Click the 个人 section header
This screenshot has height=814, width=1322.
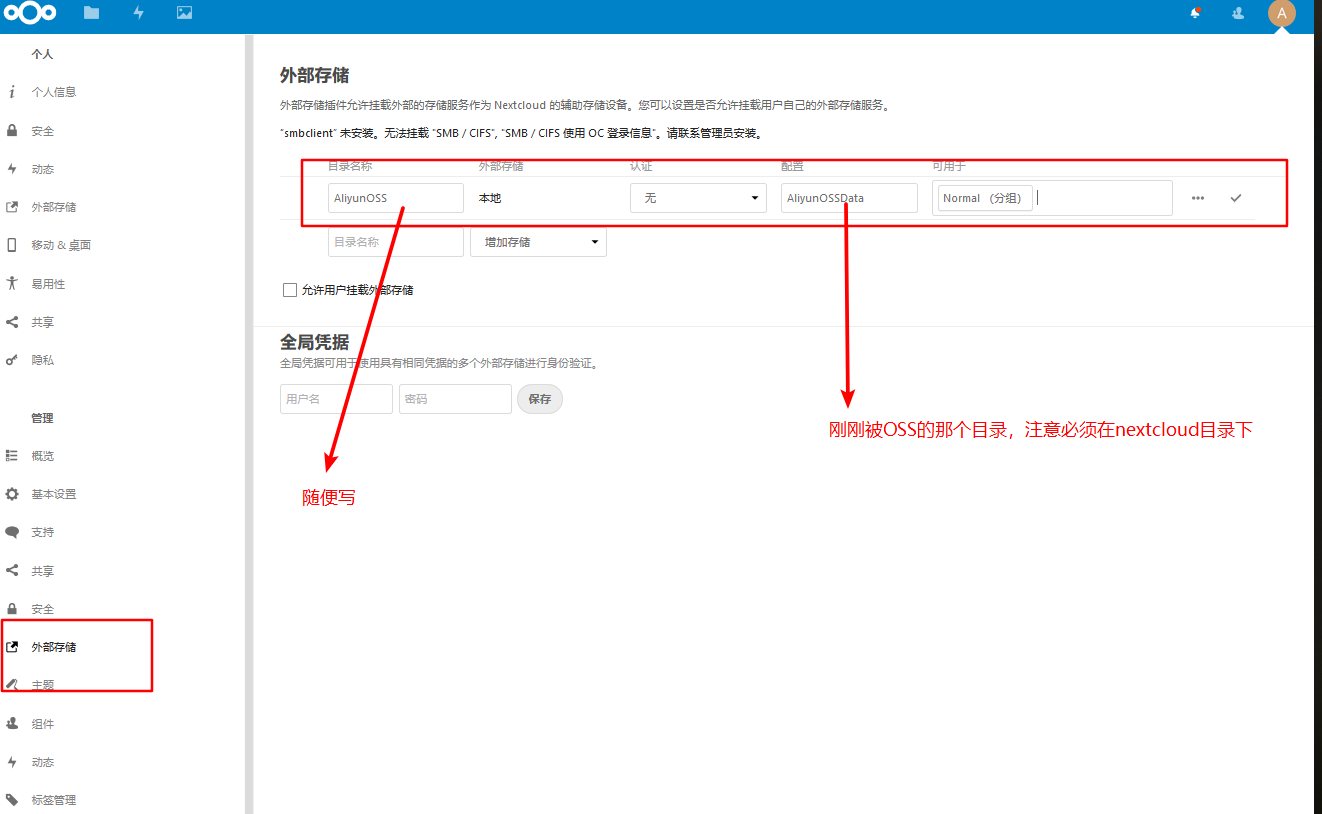(42, 54)
